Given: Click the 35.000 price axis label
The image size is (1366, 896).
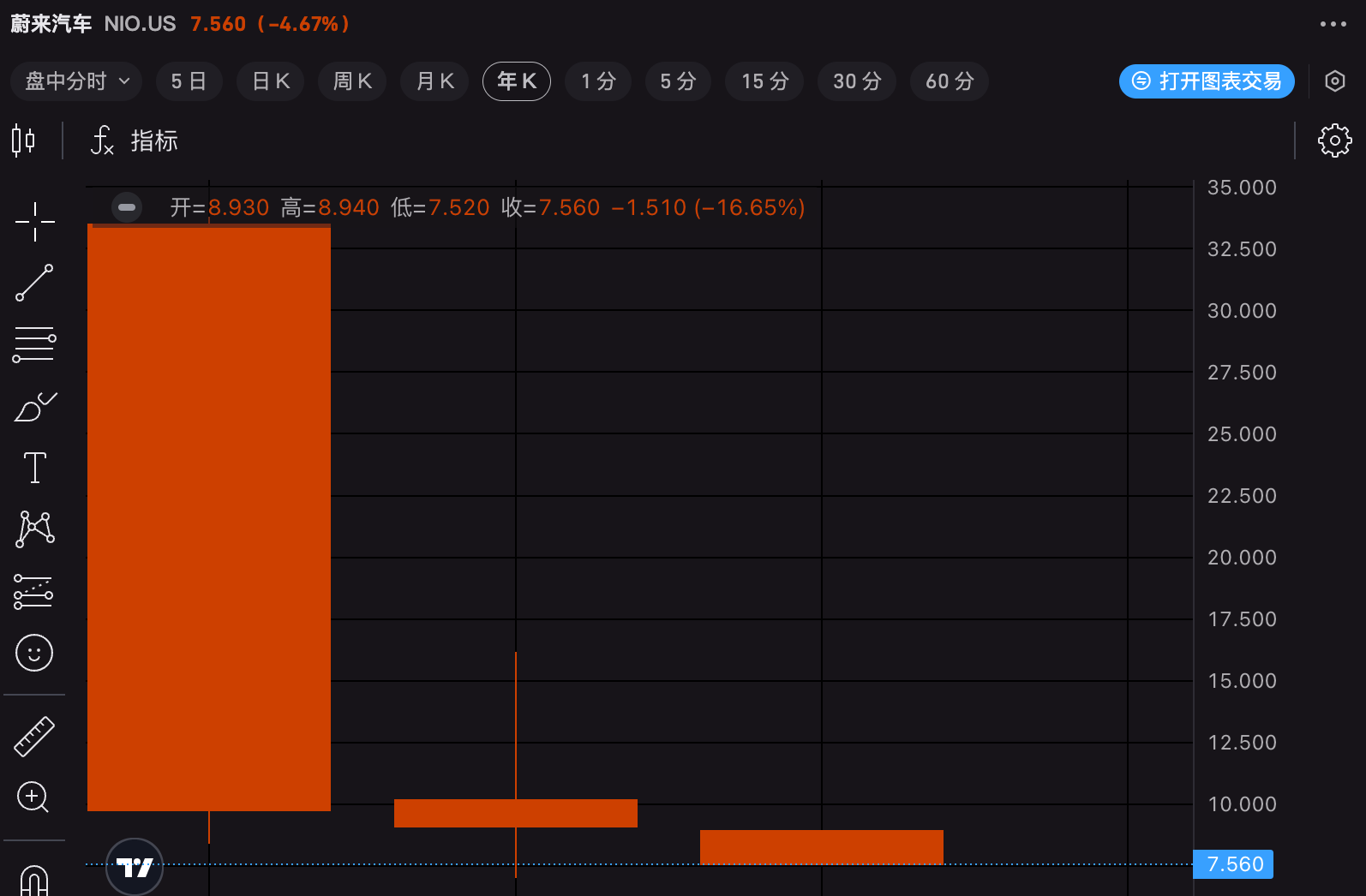Looking at the screenshot, I should pos(1242,188).
